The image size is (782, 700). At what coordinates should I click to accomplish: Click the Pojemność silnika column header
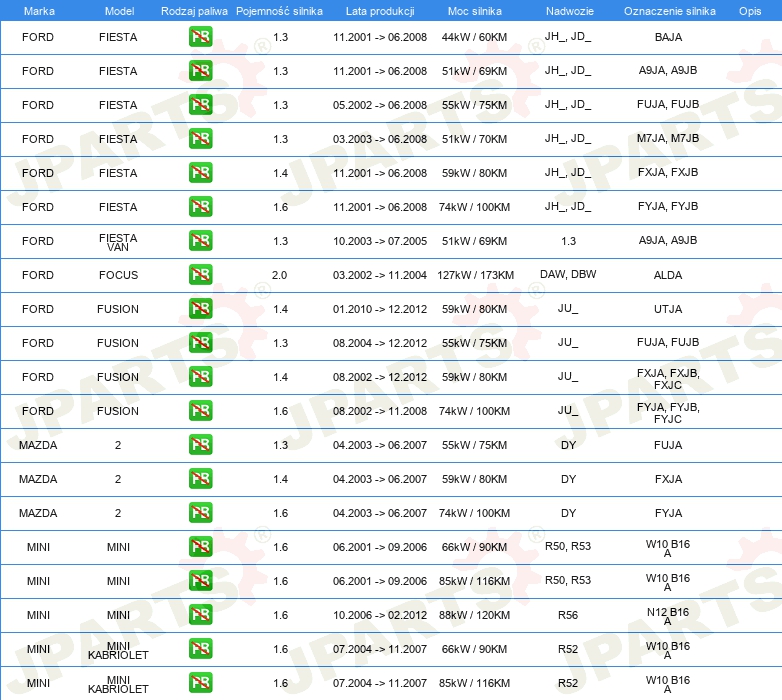(x=279, y=11)
